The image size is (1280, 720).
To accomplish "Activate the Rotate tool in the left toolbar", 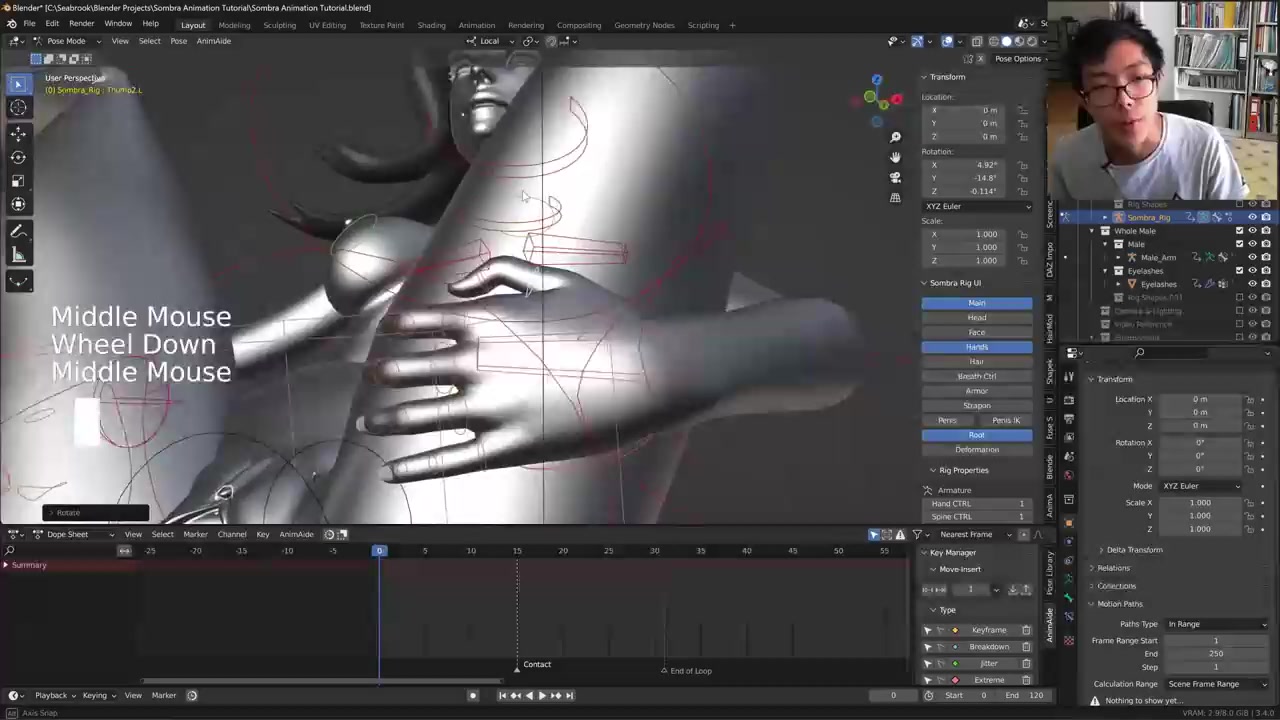I will pyautogui.click(x=18, y=157).
